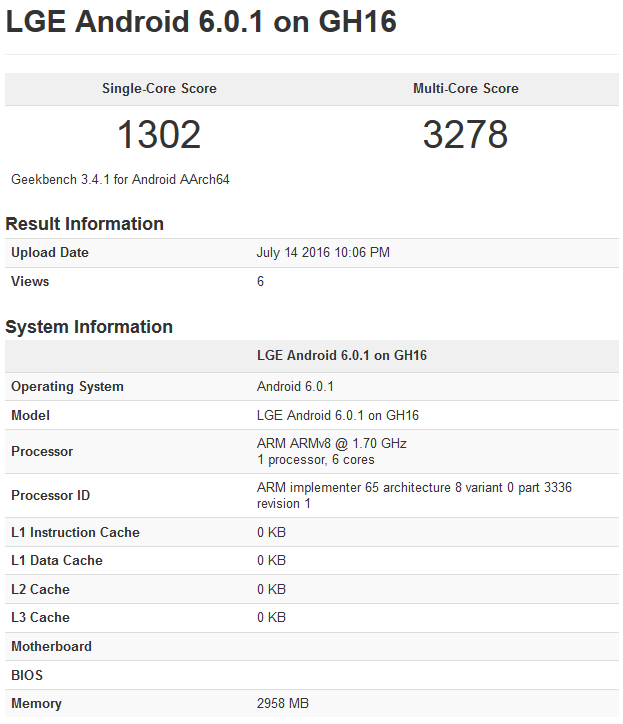Select the L1 Data Cache label
623x724 pixels.
tap(57, 561)
